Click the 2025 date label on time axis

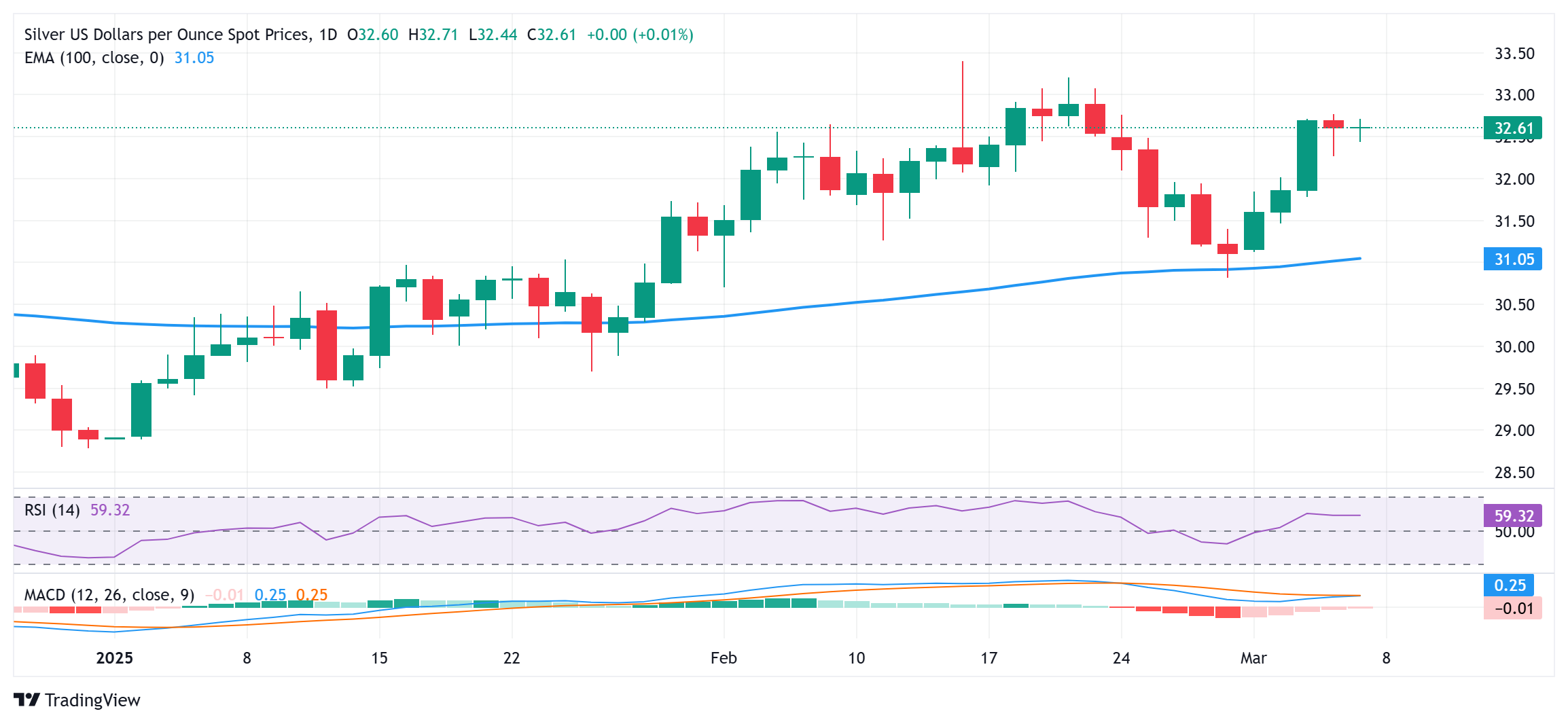115,658
